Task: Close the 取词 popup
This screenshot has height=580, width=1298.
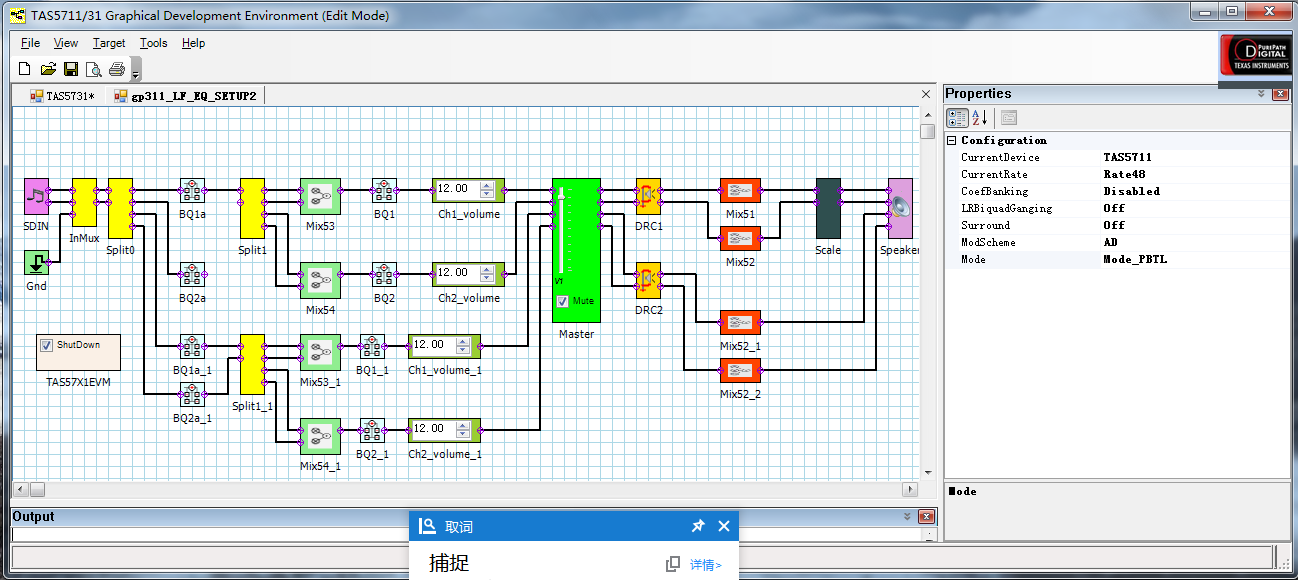Action: click(x=724, y=526)
